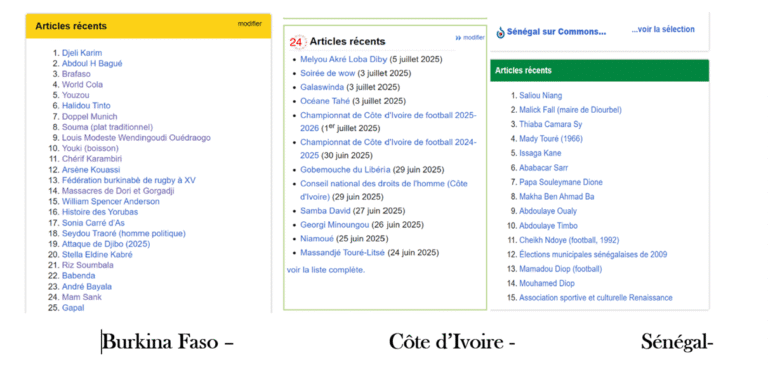Open Melyou Akré Loba Diby article
The width and height of the screenshot is (768, 367).
(344, 59)
